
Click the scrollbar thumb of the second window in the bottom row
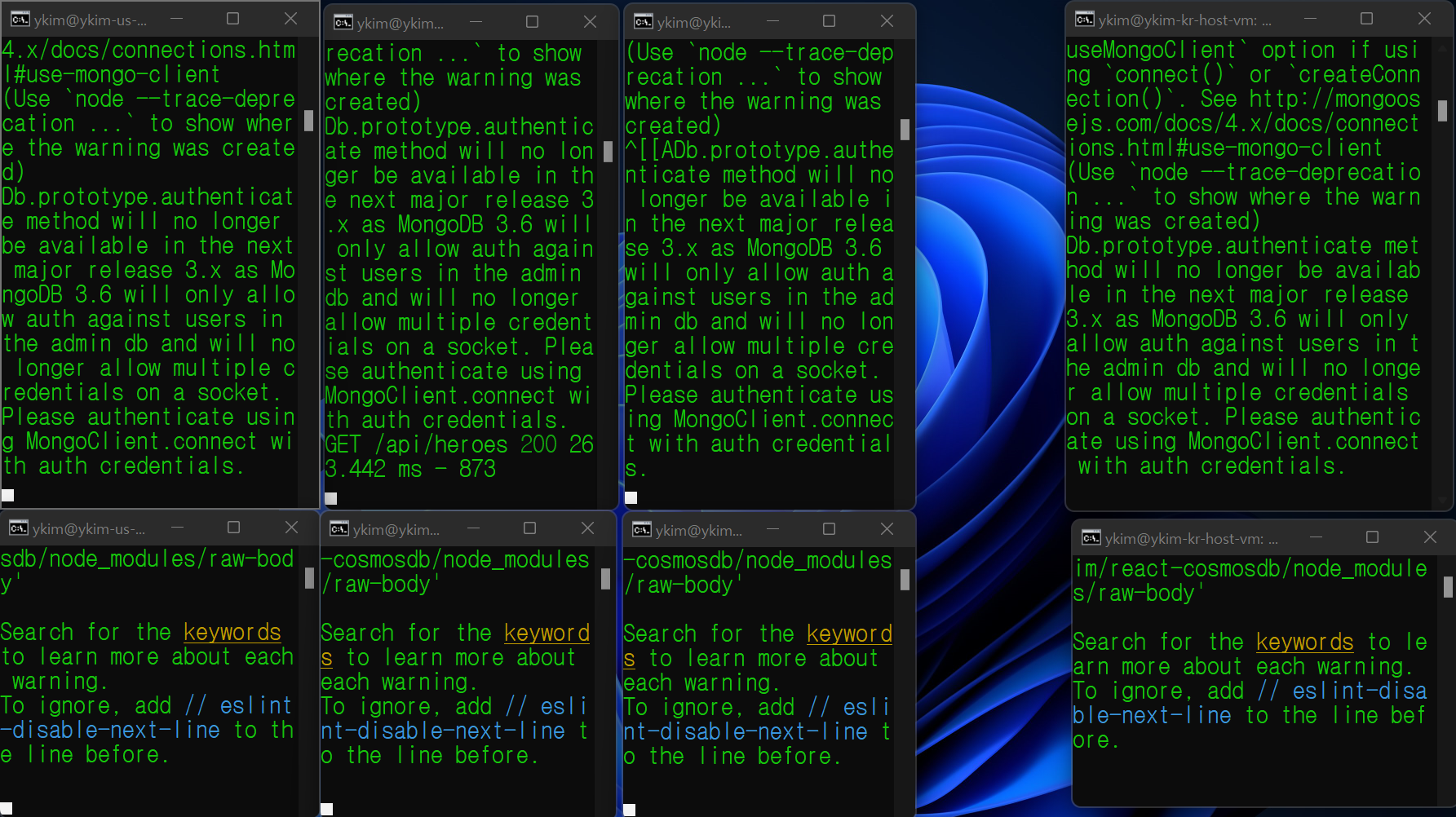605,579
